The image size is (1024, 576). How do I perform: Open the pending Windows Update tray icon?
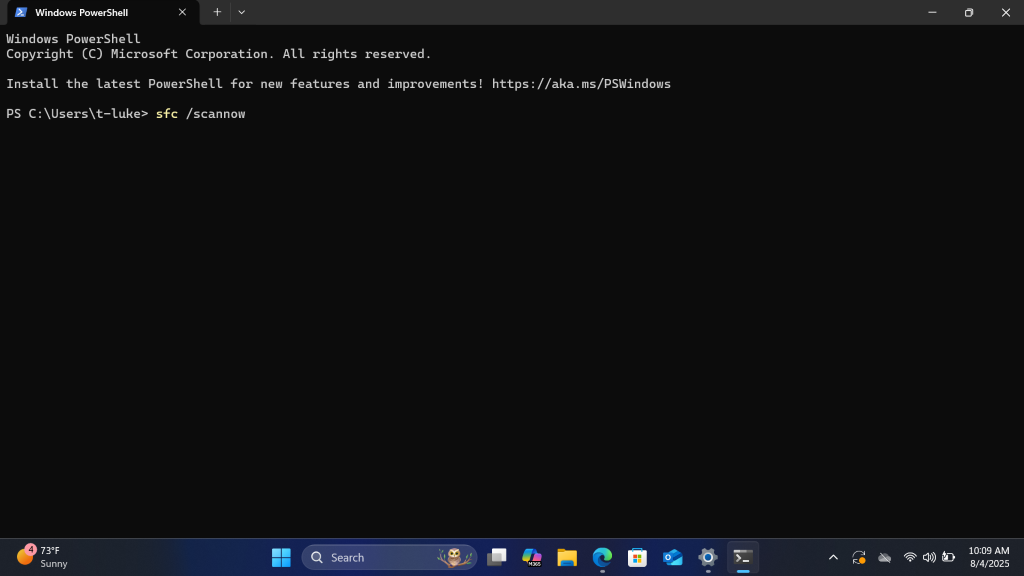pyautogui.click(x=858, y=557)
